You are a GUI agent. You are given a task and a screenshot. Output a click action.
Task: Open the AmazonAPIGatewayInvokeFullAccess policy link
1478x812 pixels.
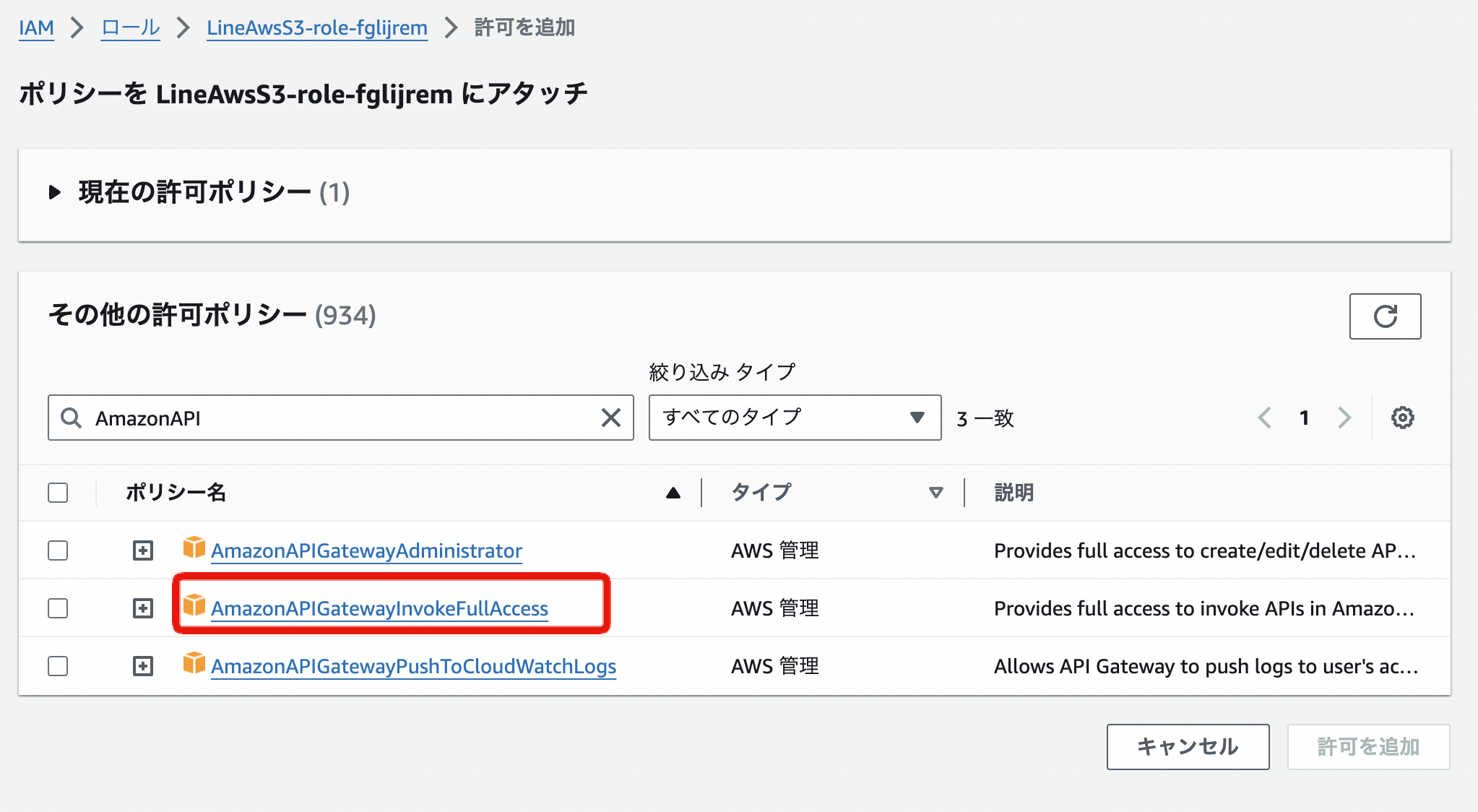[379, 609]
